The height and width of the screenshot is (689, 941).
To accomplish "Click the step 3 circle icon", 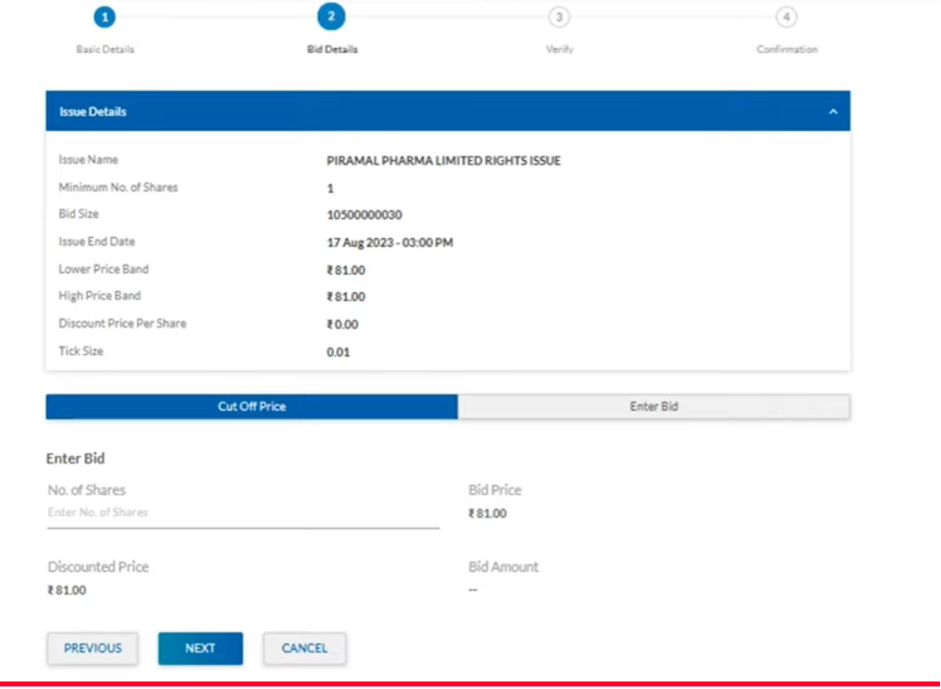I will tap(559, 17).
